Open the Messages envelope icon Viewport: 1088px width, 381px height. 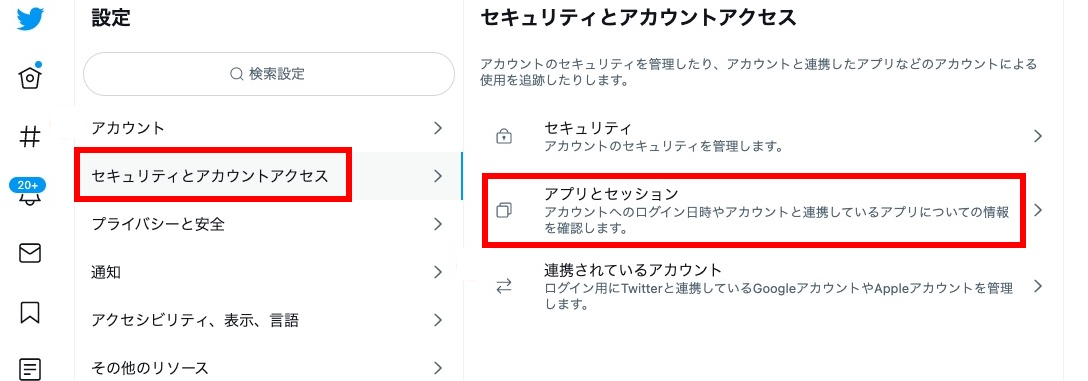point(30,253)
